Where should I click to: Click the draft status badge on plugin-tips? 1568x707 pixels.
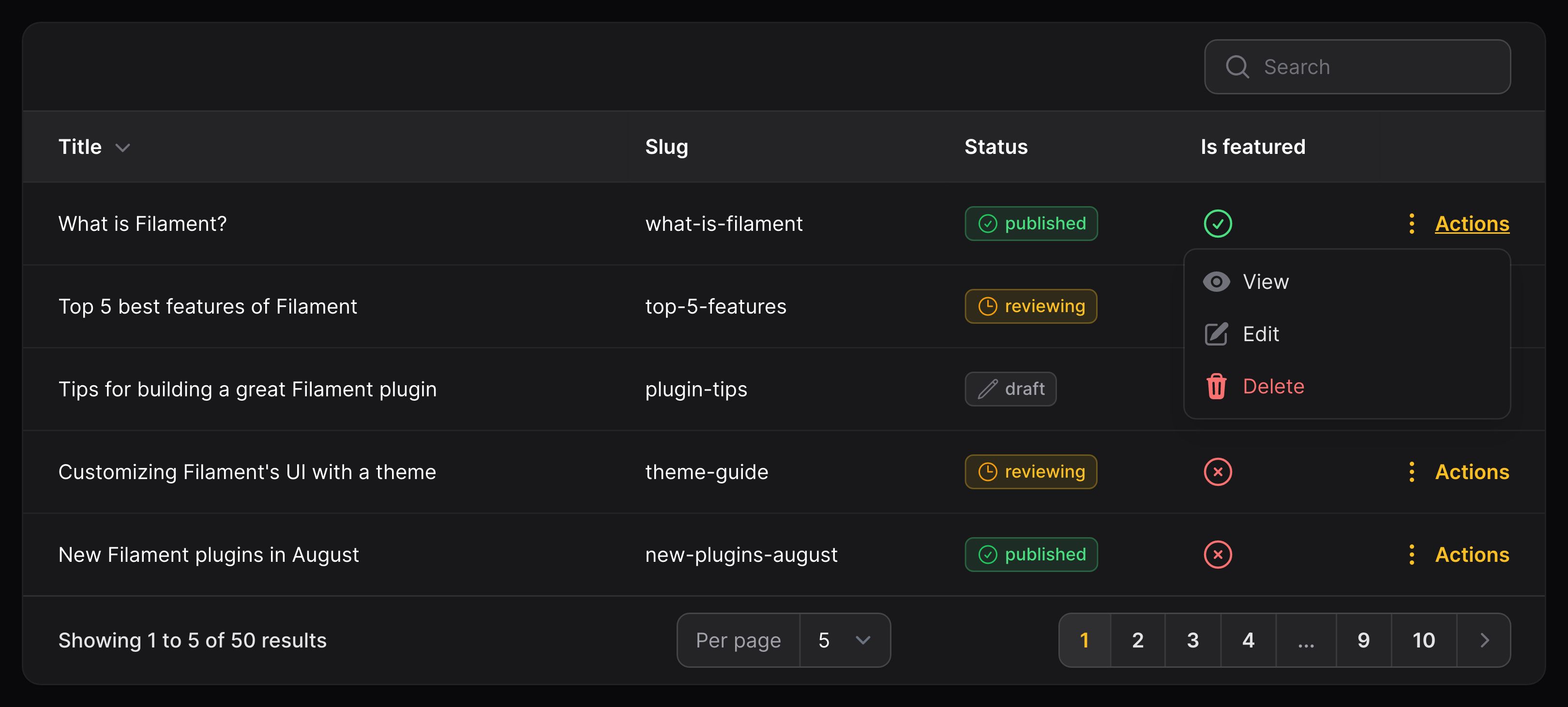pyautogui.click(x=1010, y=390)
